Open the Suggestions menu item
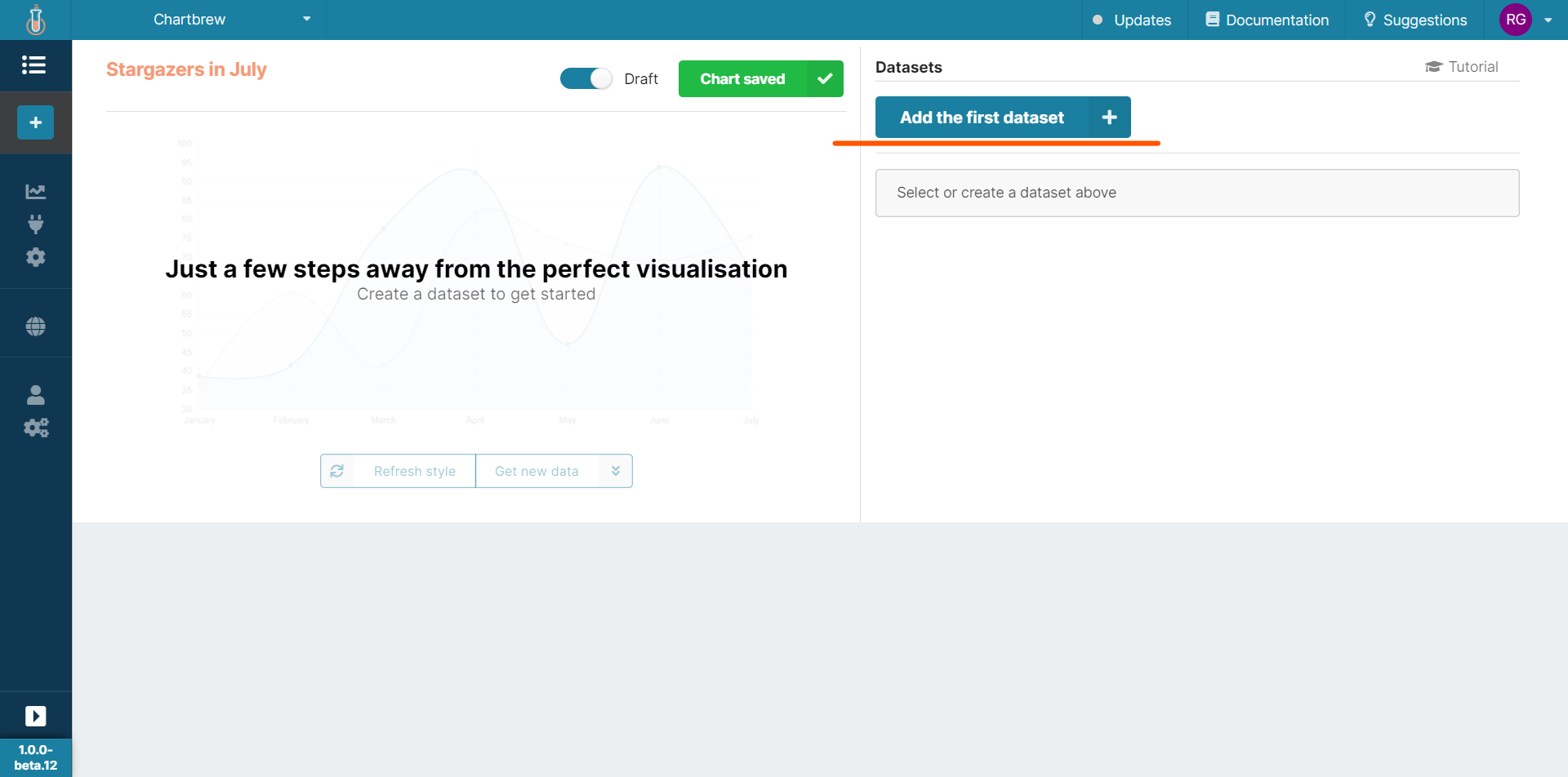The image size is (1568, 777). [x=1414, y=20]
